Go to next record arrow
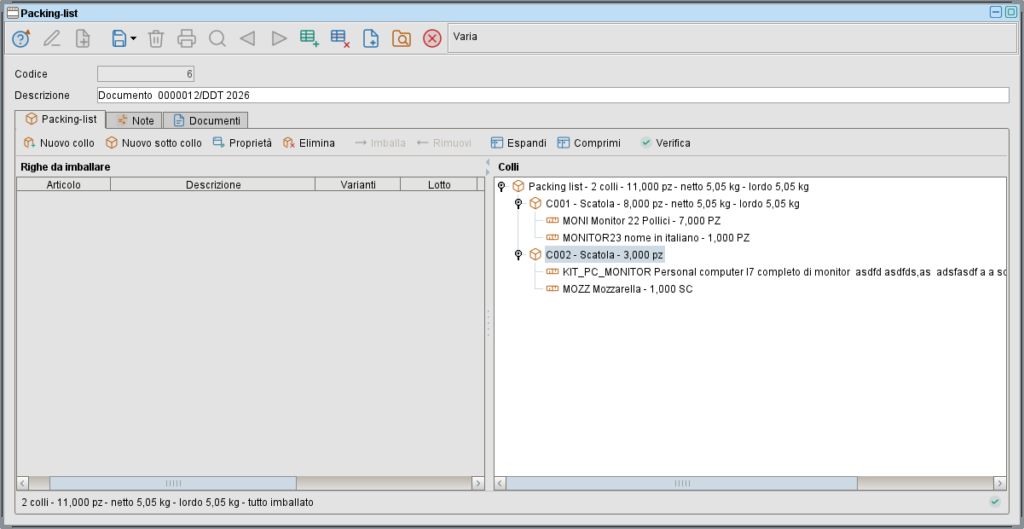 (279, 39)
